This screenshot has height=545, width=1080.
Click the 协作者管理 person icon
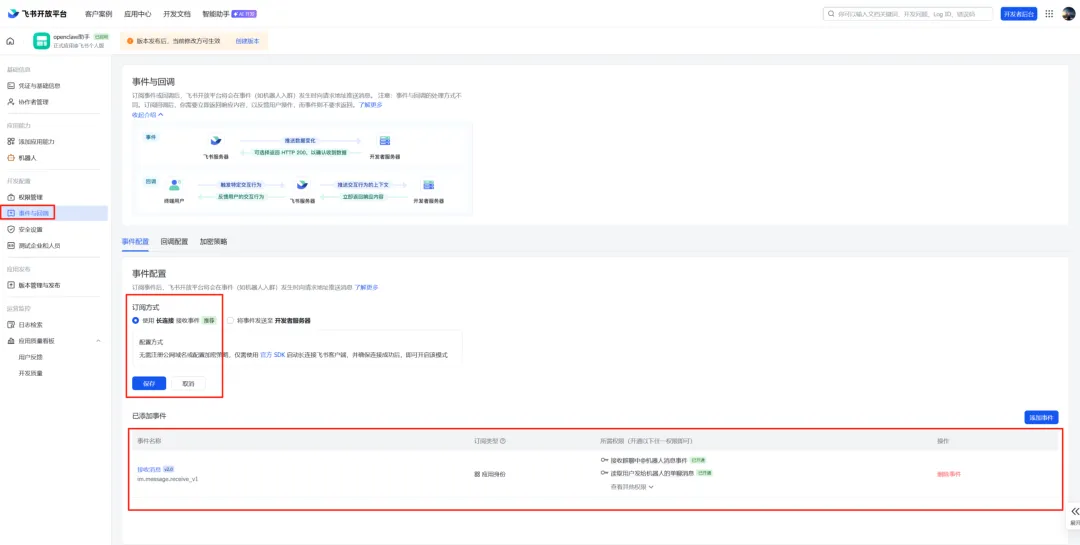click(11, 102)
